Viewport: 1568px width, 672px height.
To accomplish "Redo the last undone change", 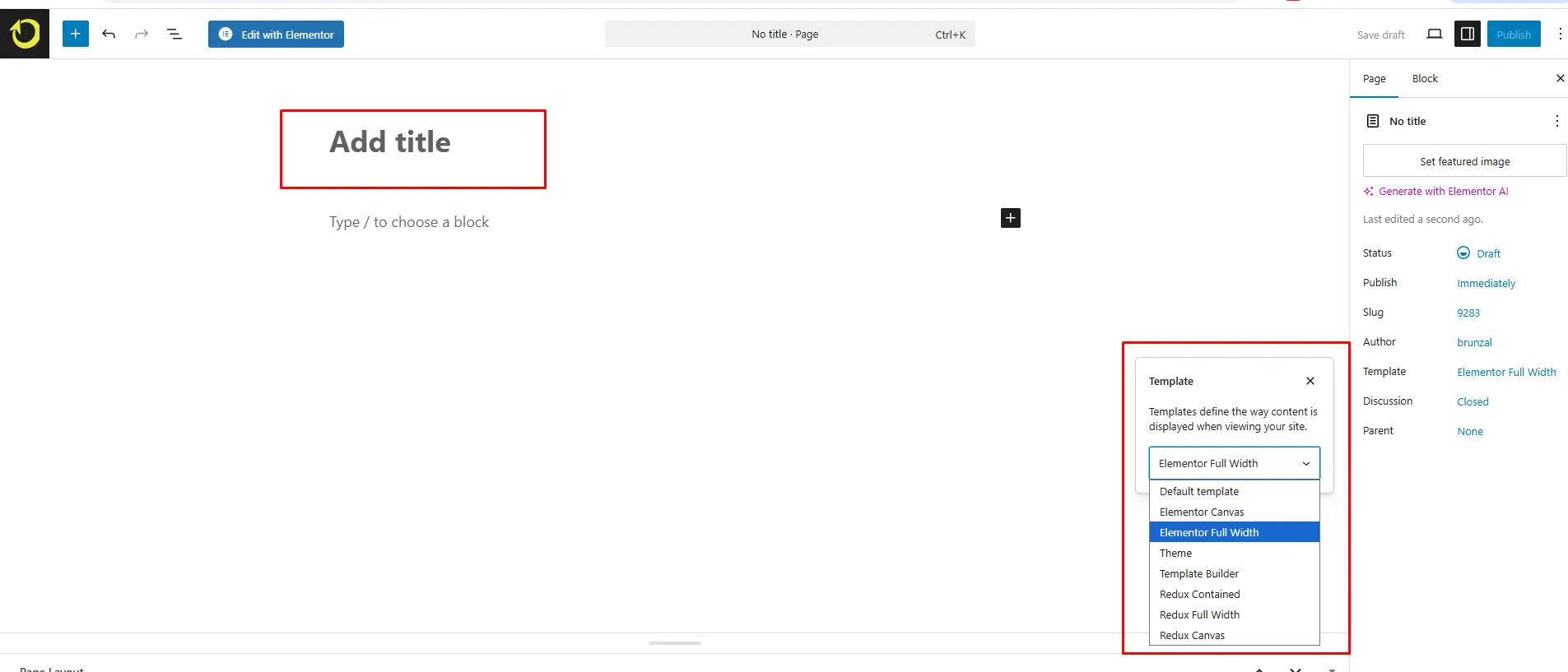I will (x=142, y=34).
